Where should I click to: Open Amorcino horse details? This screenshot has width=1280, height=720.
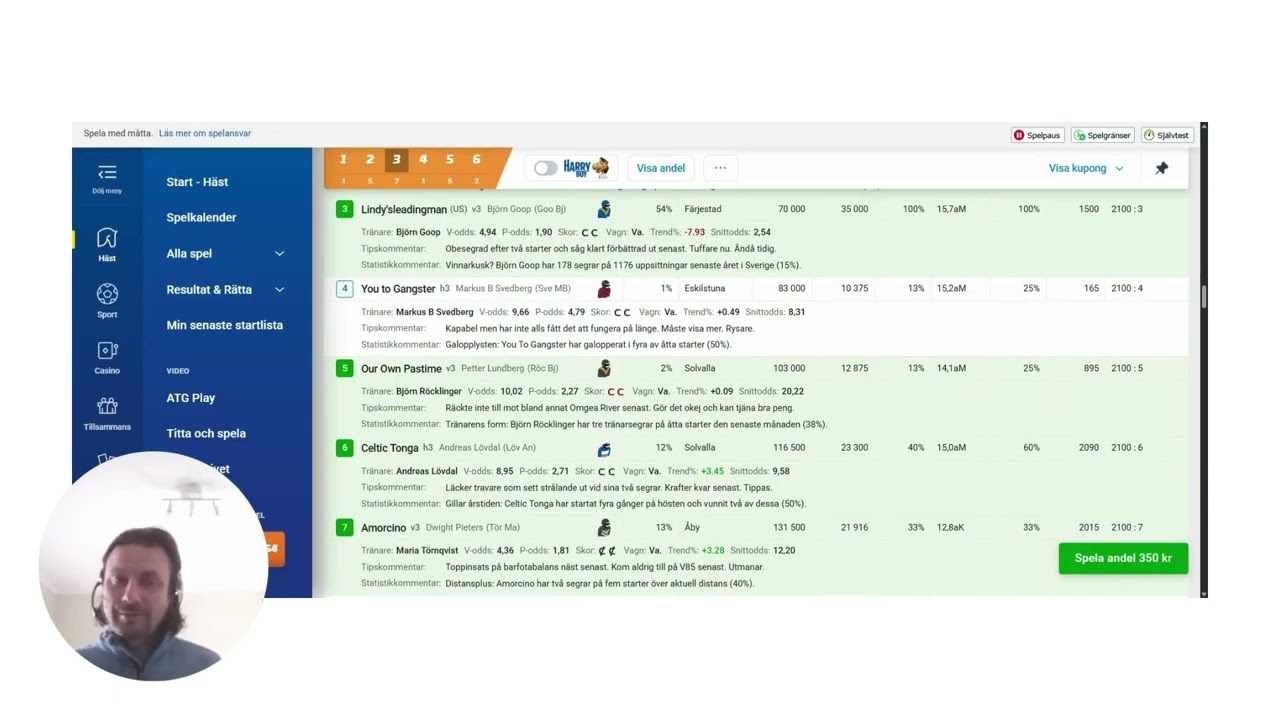tap(384, 527)
